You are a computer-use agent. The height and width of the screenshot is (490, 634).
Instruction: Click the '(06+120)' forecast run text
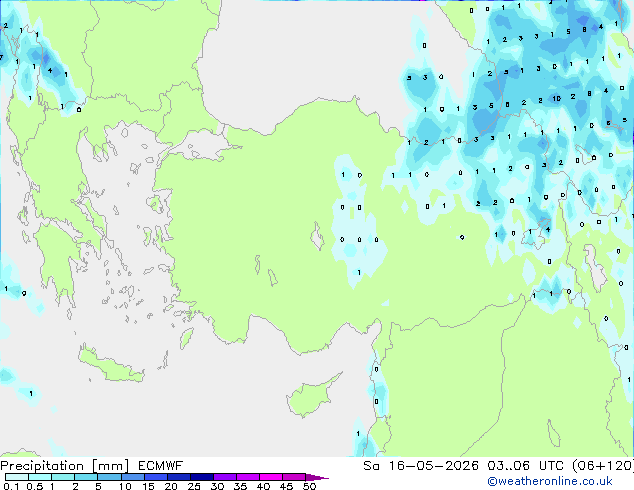point(603,466)
